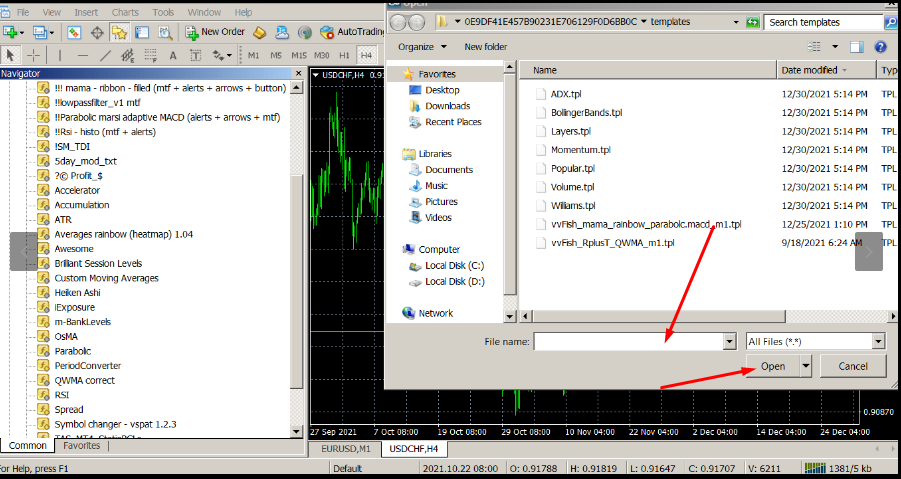Open the Market Watch window icon
Image resolution: width=901 pixels, height=479 pixels.
(75, 32)
